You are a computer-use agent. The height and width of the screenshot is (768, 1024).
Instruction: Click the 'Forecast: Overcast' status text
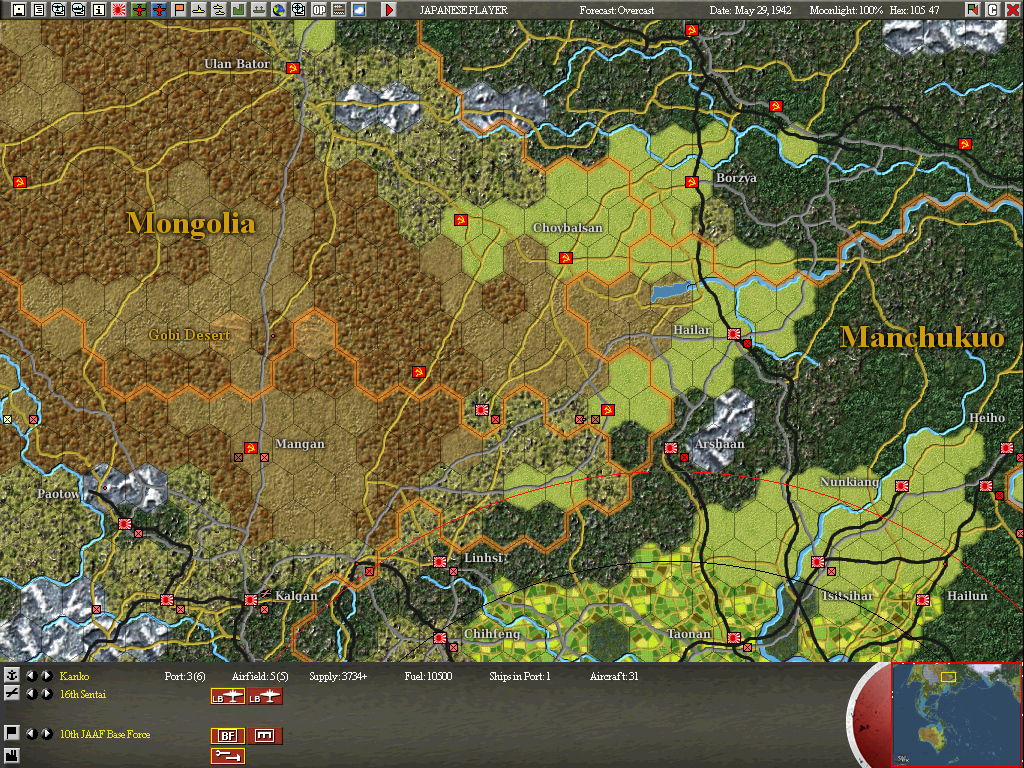(x=616, y=10)
